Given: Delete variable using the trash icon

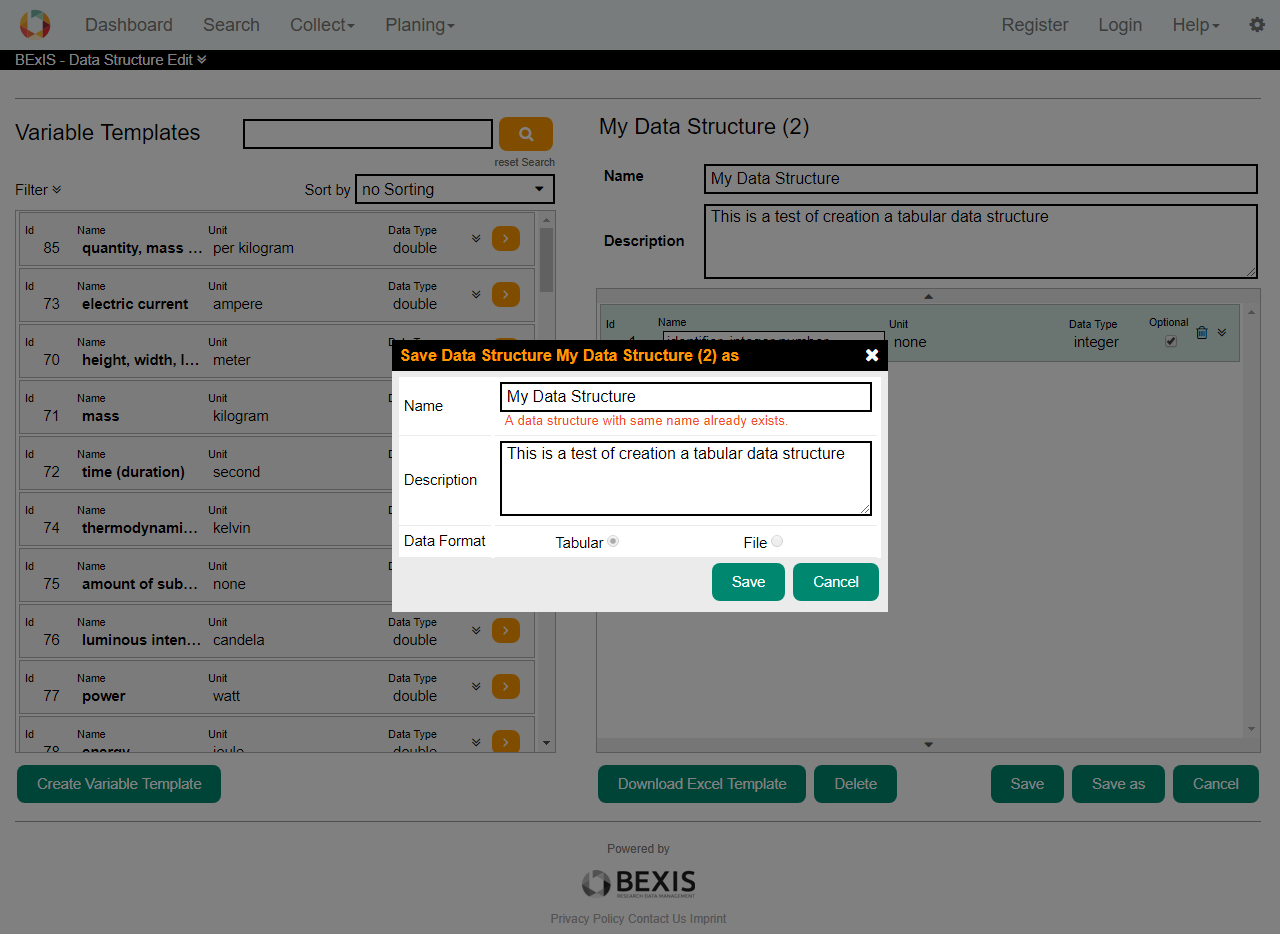Looking at the screenshot, I should tap(1202, 333).
